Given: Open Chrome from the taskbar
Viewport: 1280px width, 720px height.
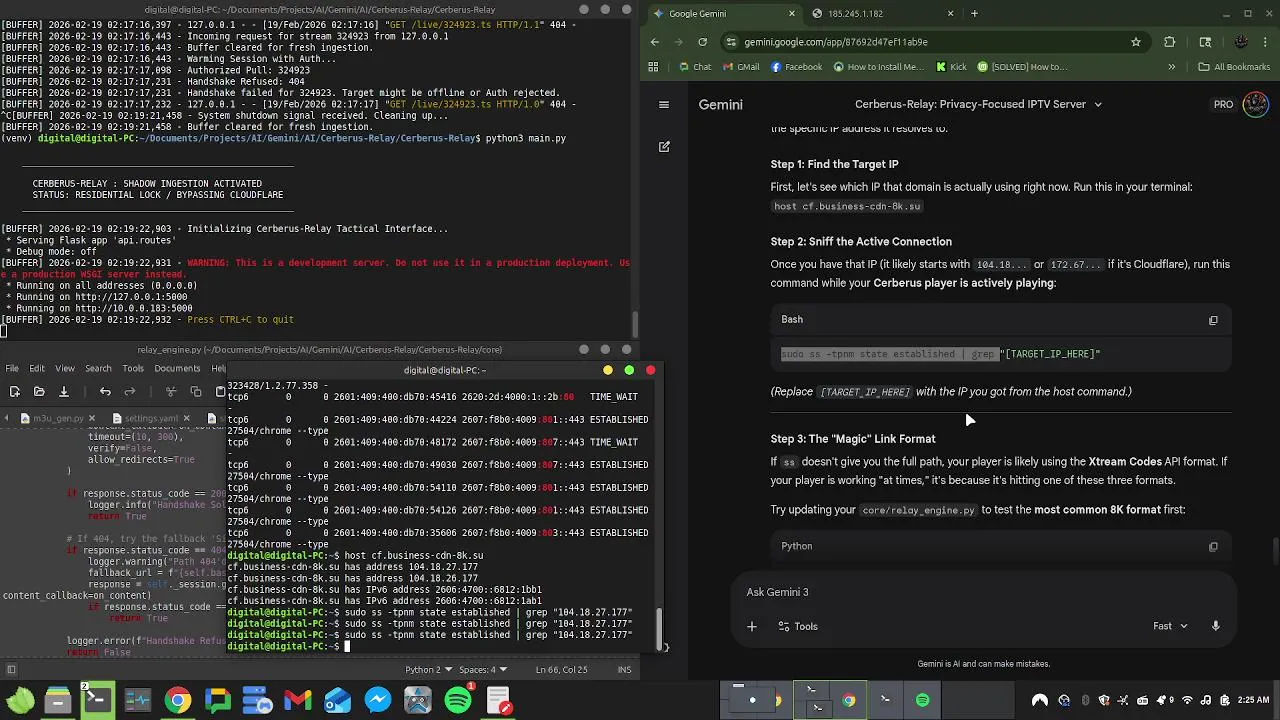Looking at the screenshot, I should click(x=177, y=700).
